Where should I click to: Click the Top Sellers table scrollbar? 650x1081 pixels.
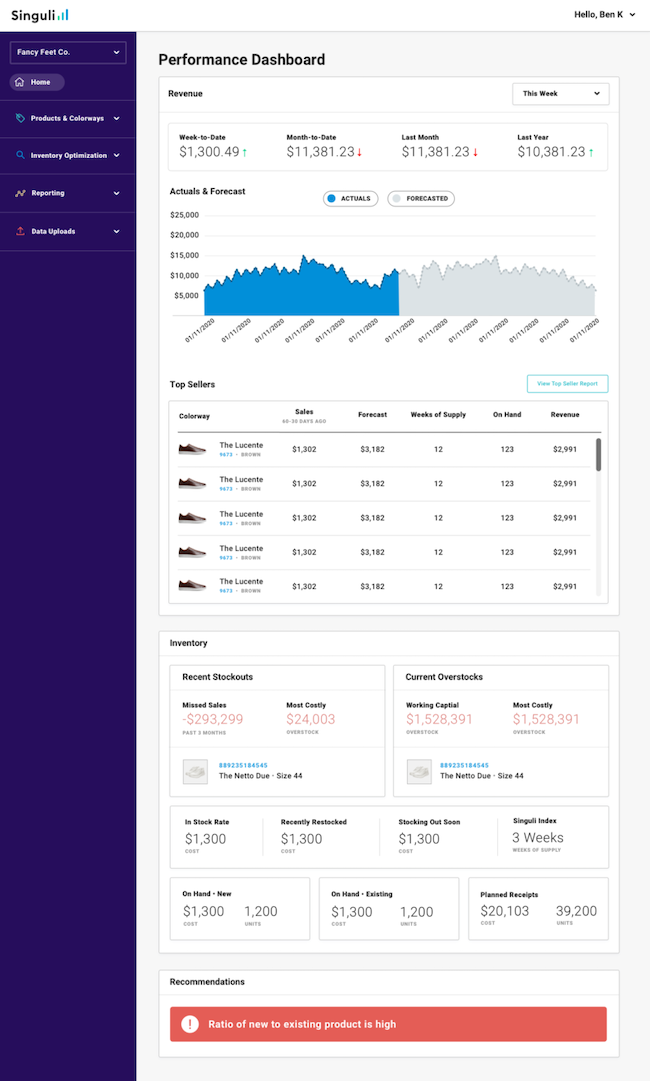(x=599, y=455)
